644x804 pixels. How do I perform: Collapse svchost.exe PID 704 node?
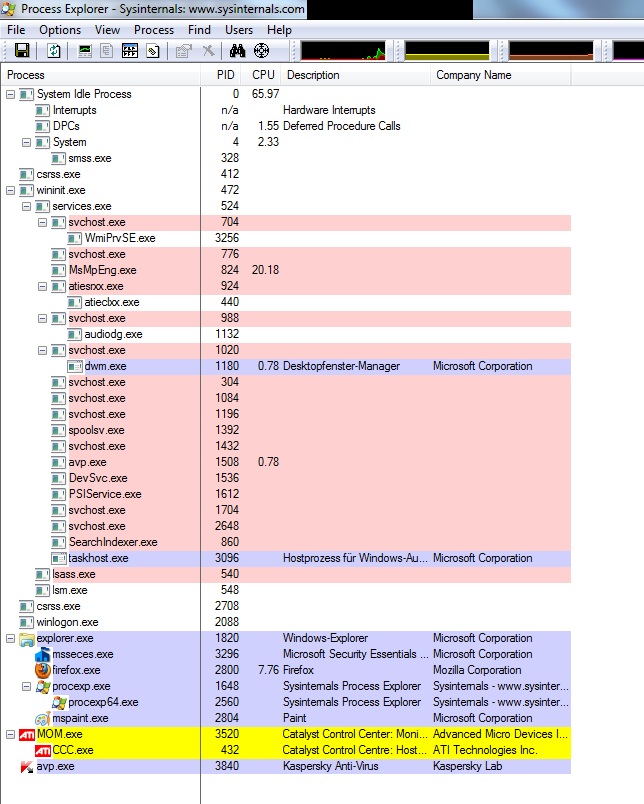(x=43, y=222)
